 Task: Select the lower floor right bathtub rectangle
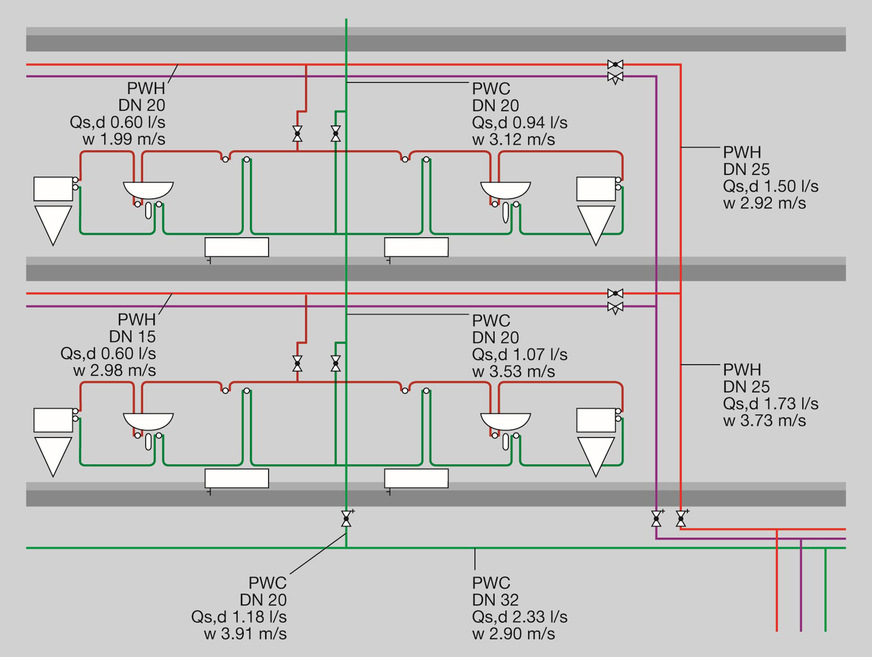(x=417, y=477)
